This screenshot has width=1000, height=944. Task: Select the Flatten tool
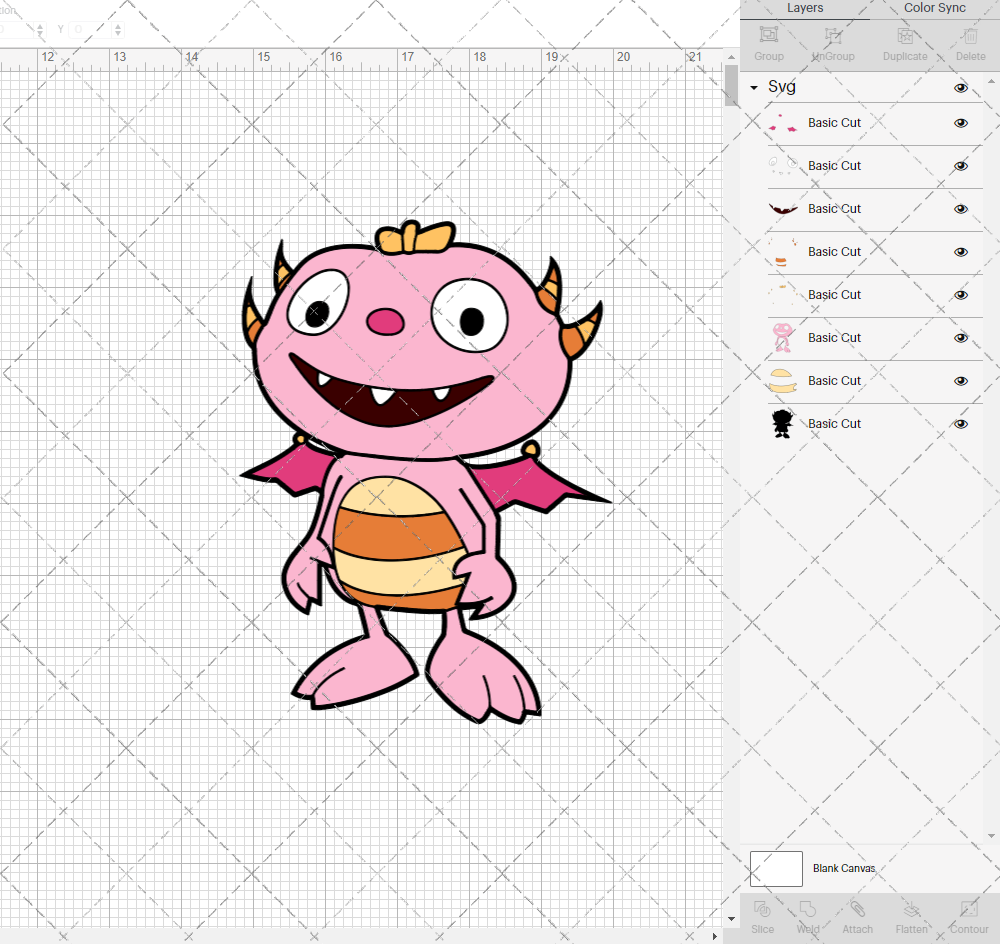click(911, 917)
